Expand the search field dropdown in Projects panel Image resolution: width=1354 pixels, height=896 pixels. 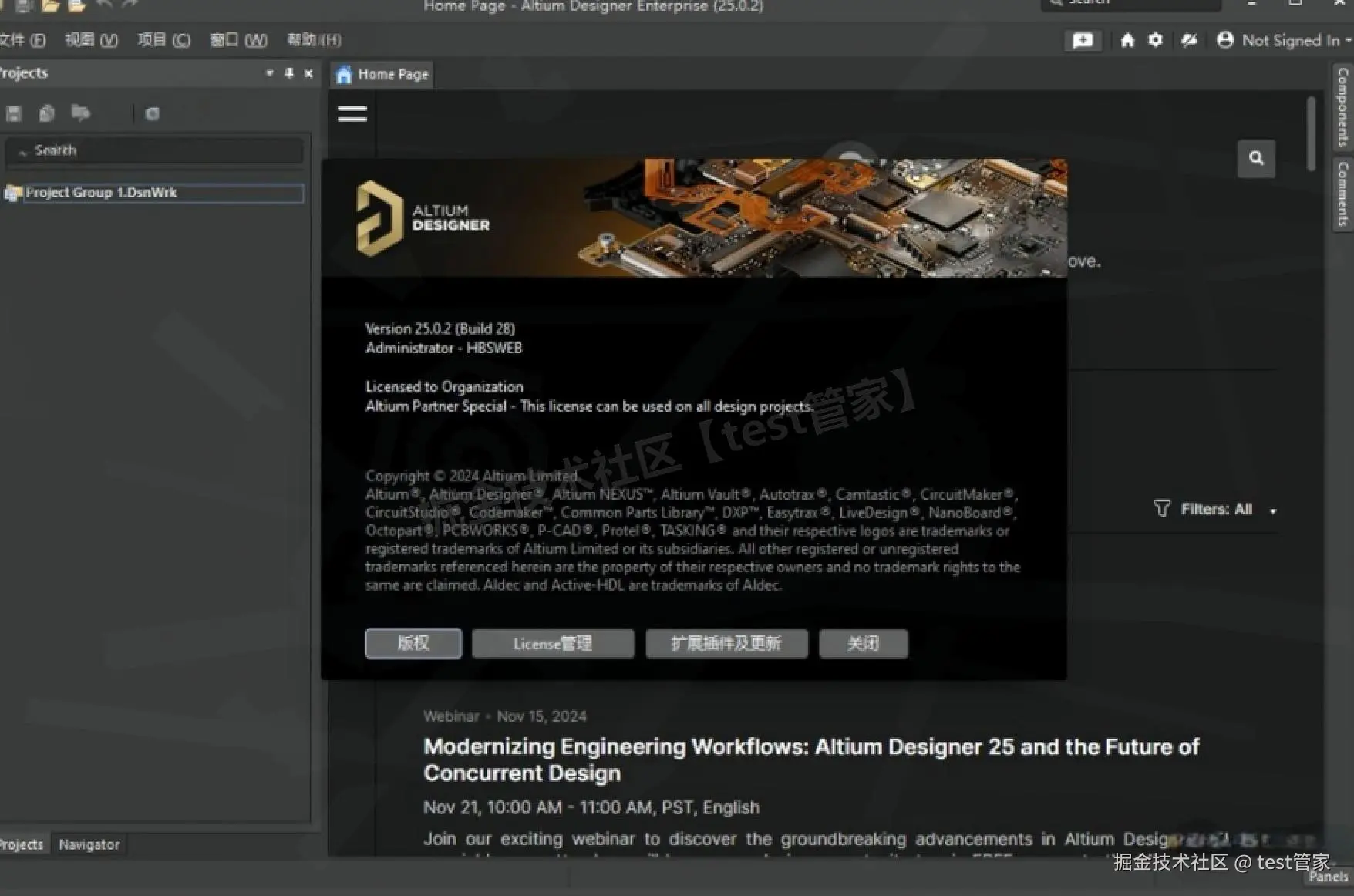coord(22,151)
